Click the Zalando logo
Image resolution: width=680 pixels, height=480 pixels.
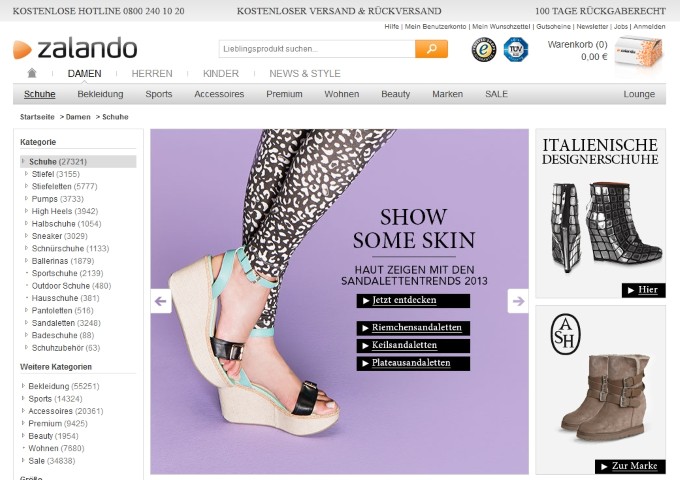coord(75,48)
